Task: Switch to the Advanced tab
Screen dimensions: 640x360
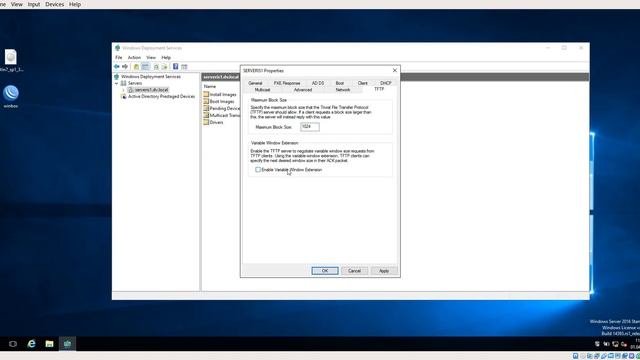Action: tap(303, 89)
